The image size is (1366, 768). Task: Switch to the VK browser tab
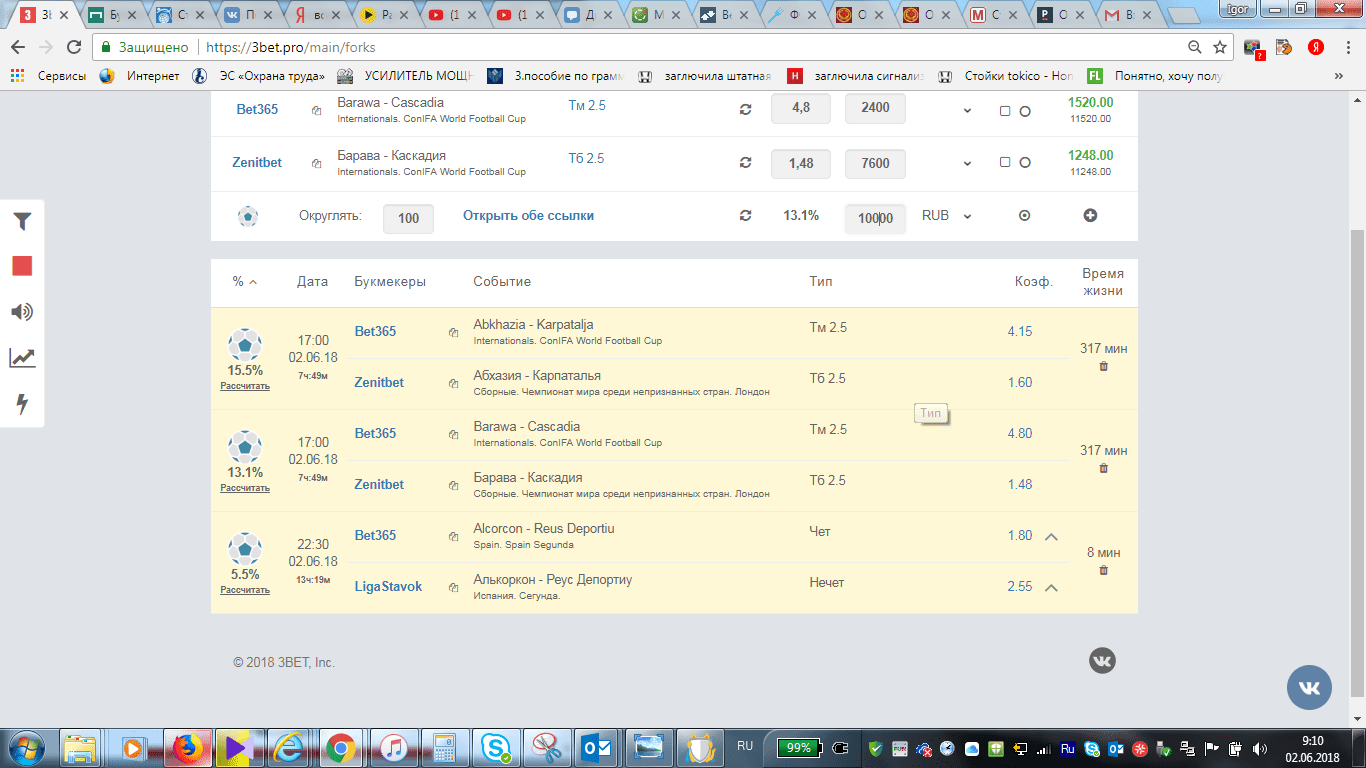point(250,15)
